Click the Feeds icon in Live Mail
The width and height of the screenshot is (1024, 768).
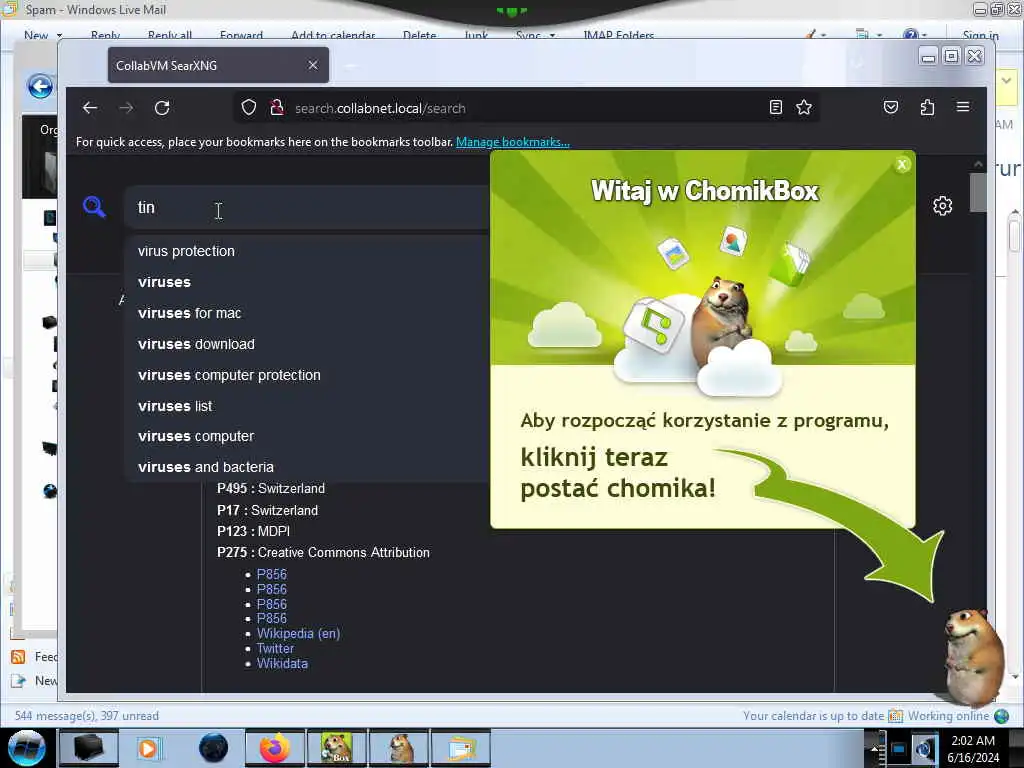click(x=18, y=656)
